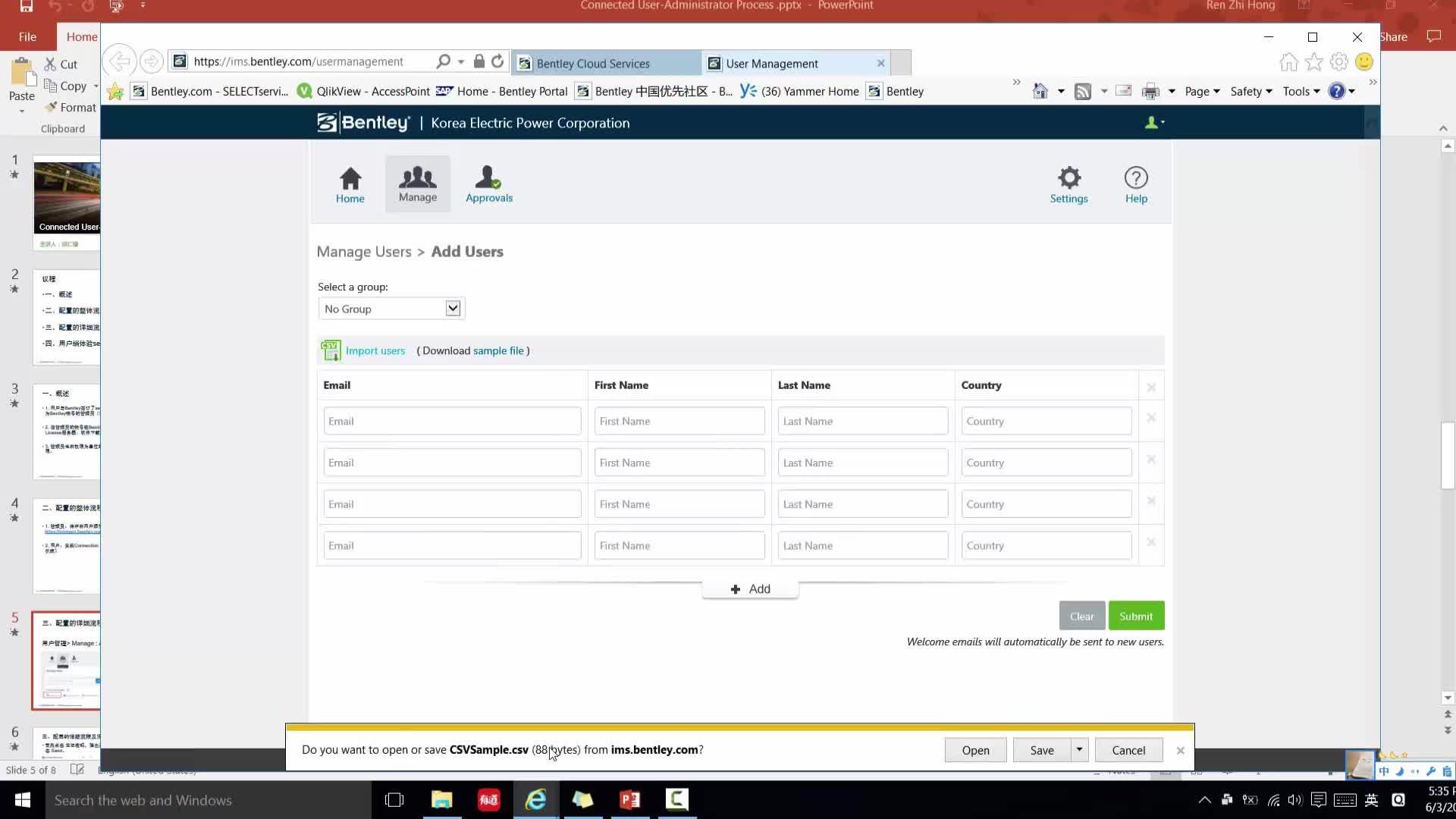Click the Add row button
The image size is (1456, 819).
pyautogui.click(x=750, y=588)
